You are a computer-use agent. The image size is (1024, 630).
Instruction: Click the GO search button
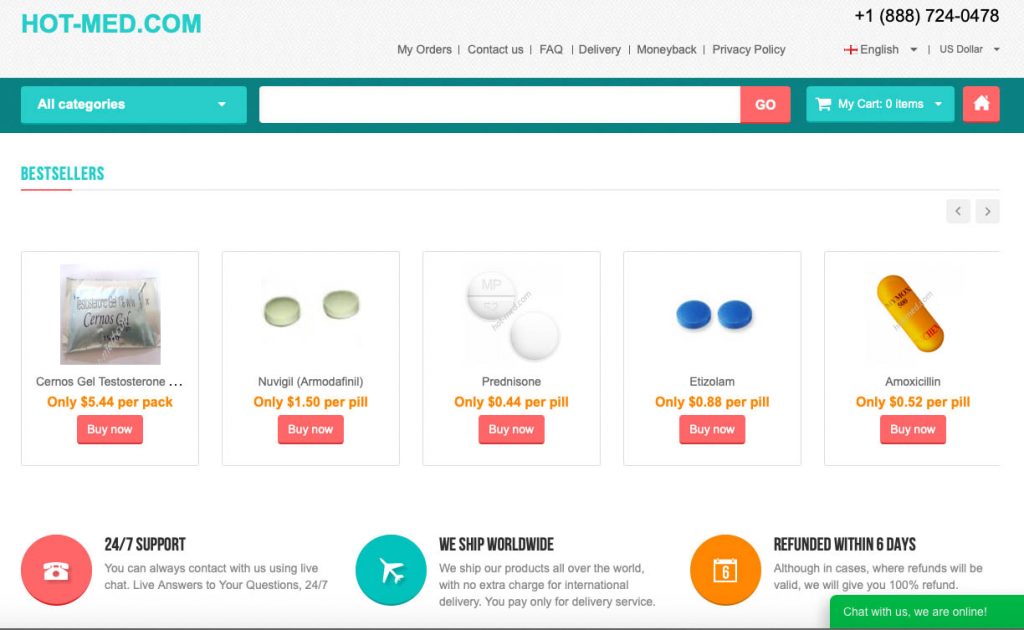tap(765, 104)
